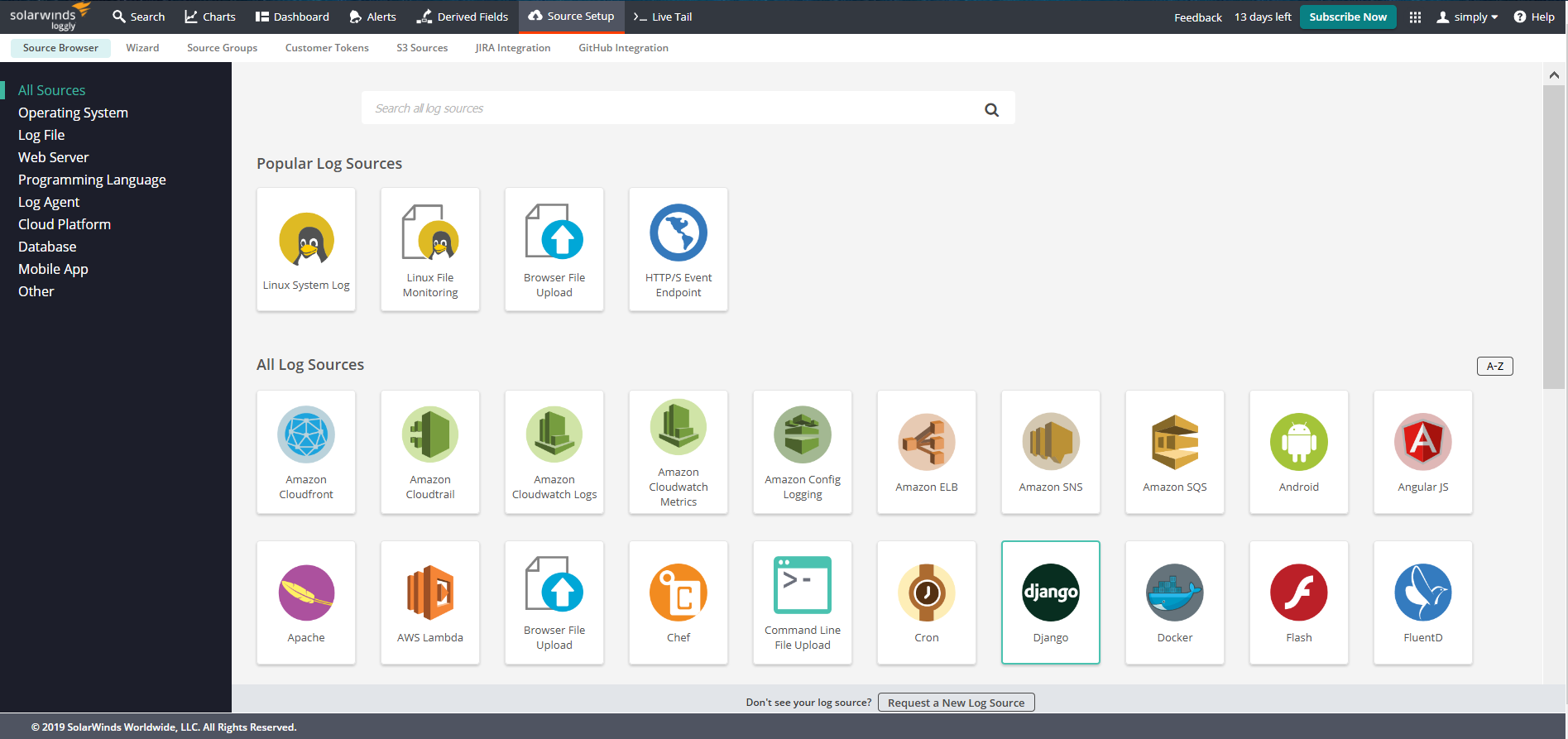1568x739 pixels.
Task: Open the Amazon Cloudfront source
Action: 306,452
